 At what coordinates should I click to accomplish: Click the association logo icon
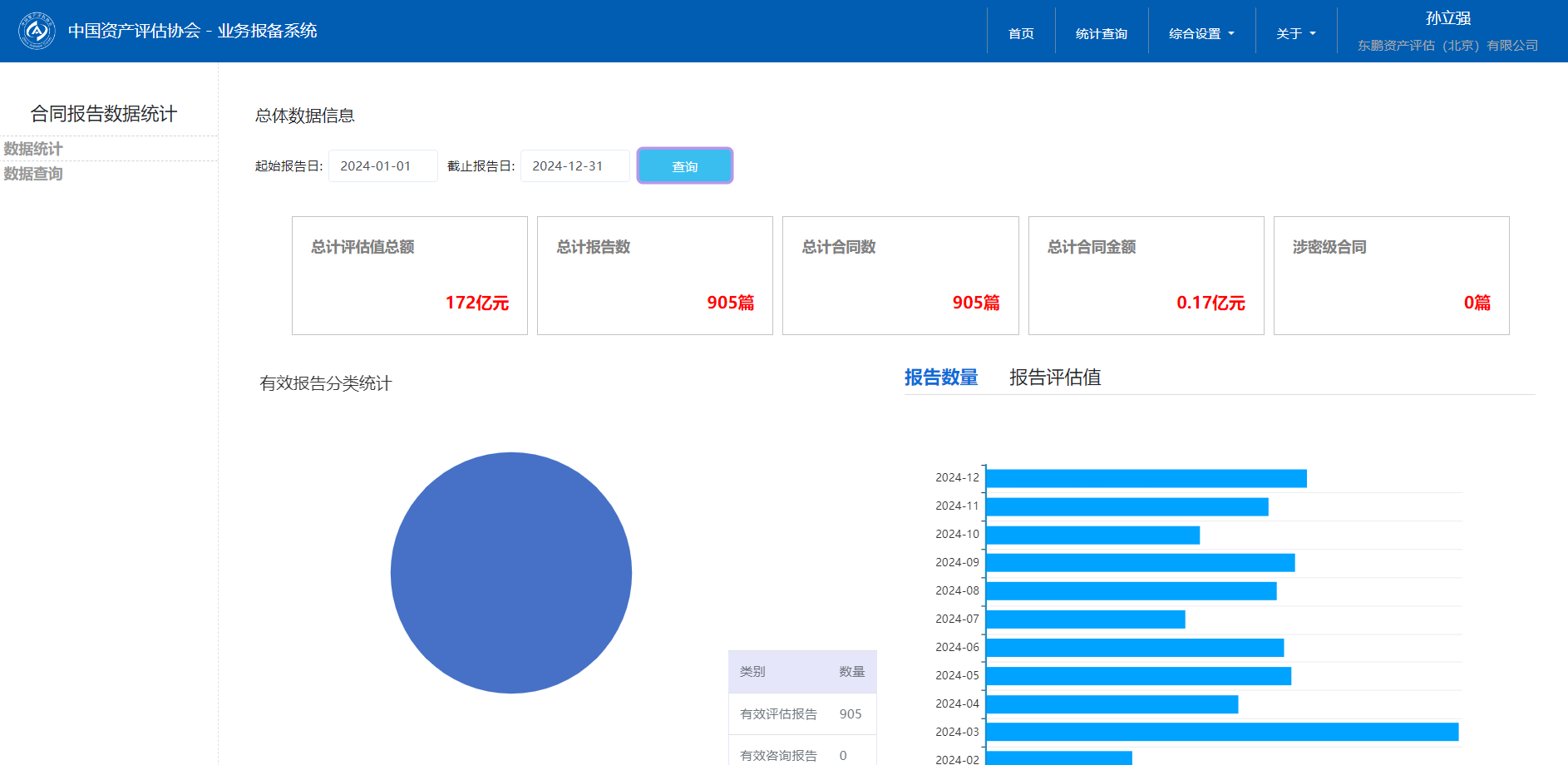coord(37,31)
